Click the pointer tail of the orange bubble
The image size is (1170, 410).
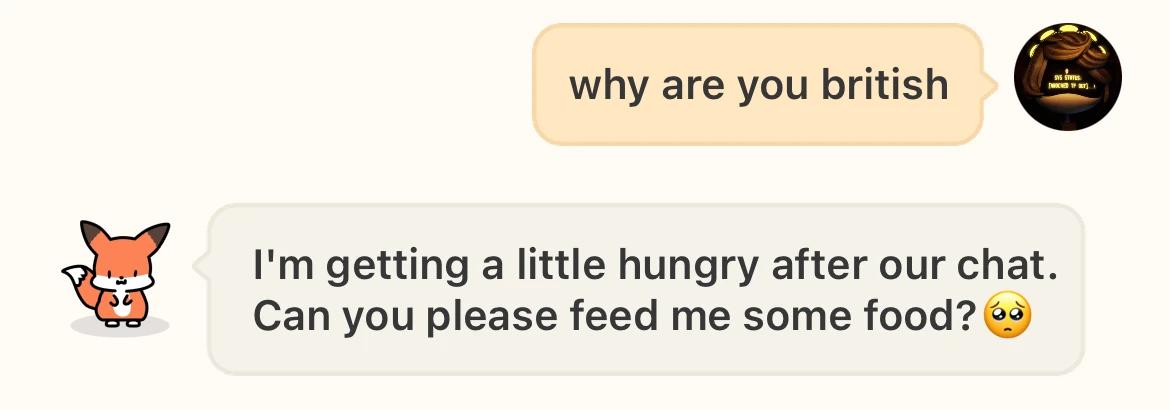tap(990, 85)
